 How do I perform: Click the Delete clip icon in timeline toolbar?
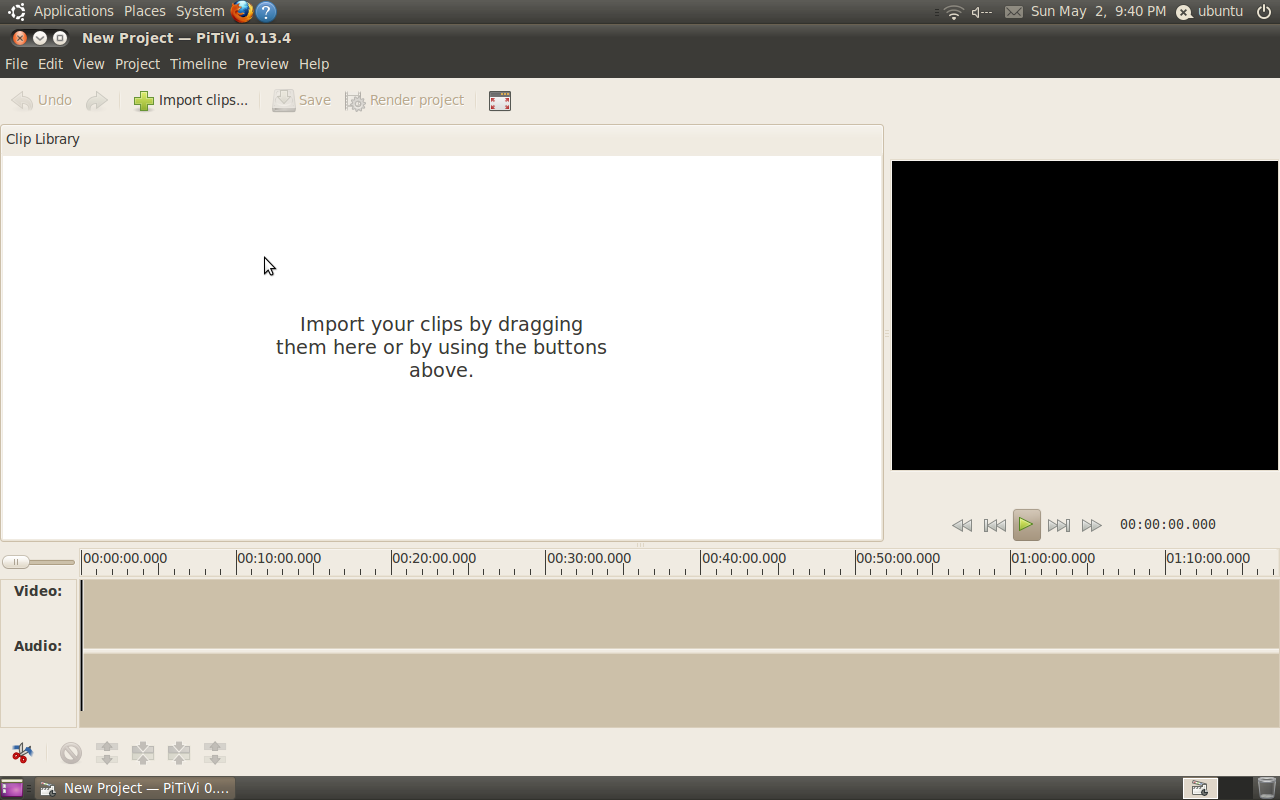pos(70,752)
